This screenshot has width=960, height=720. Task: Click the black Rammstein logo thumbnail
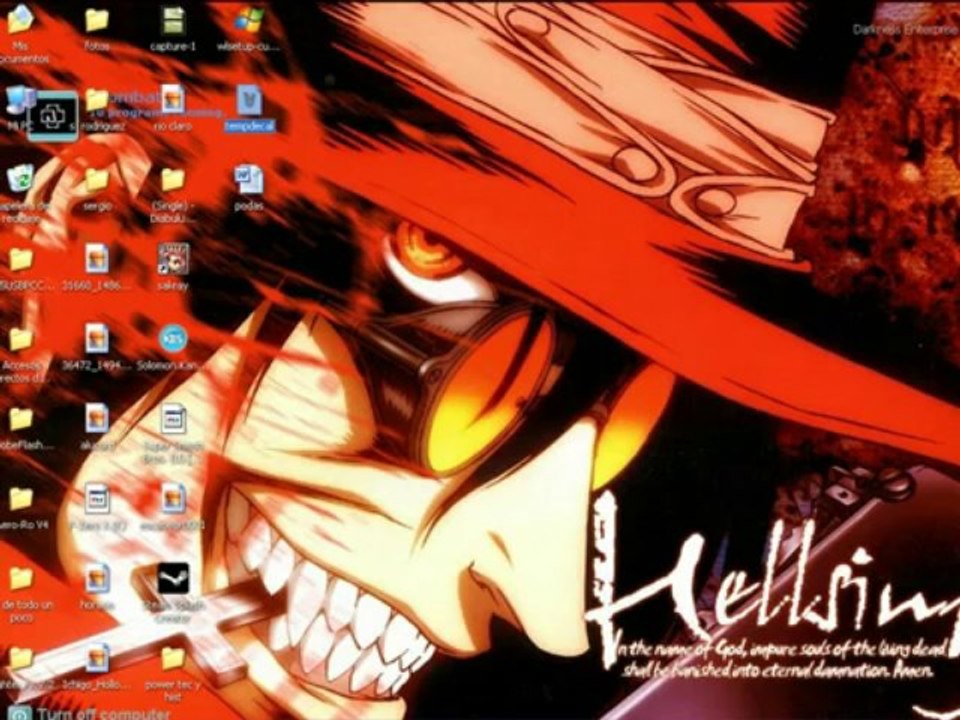tap(53, 116)
